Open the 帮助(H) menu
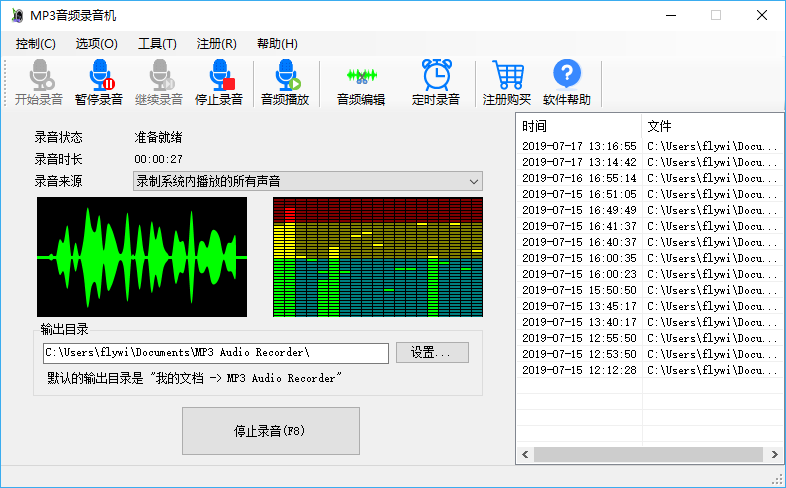This screenshot has height=488, width=786. pos(277,44)
